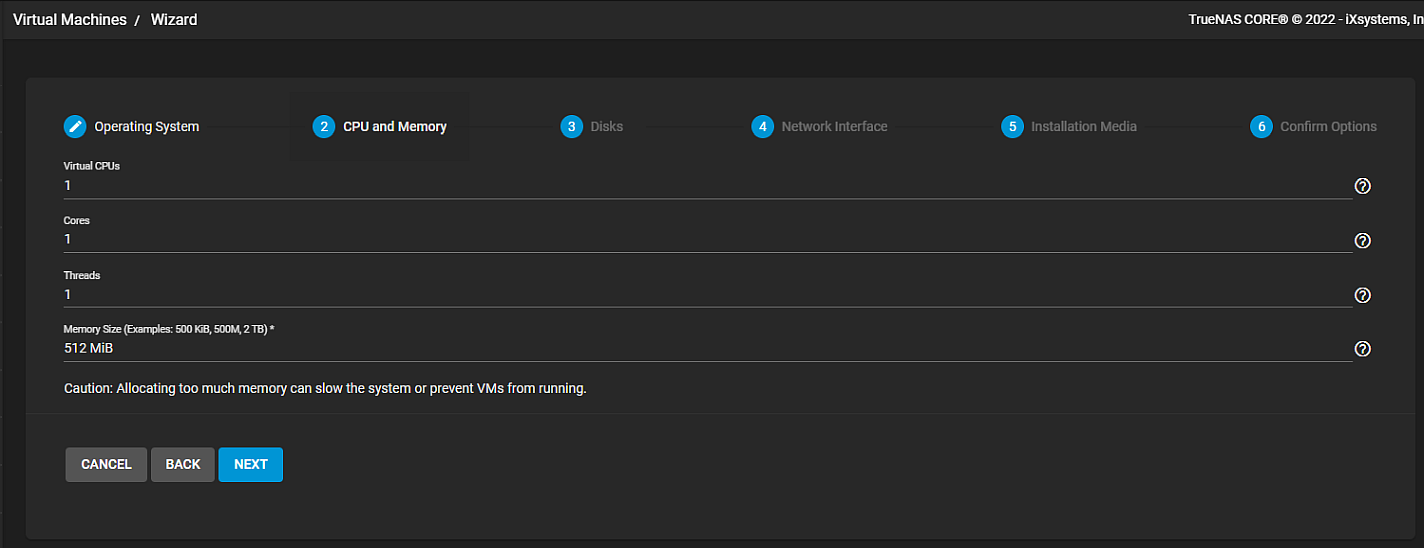The width and height of the screenshot is (1424, 548).
Task: Click the Virtual CPUs help icon
Action: pos(1362,186)
